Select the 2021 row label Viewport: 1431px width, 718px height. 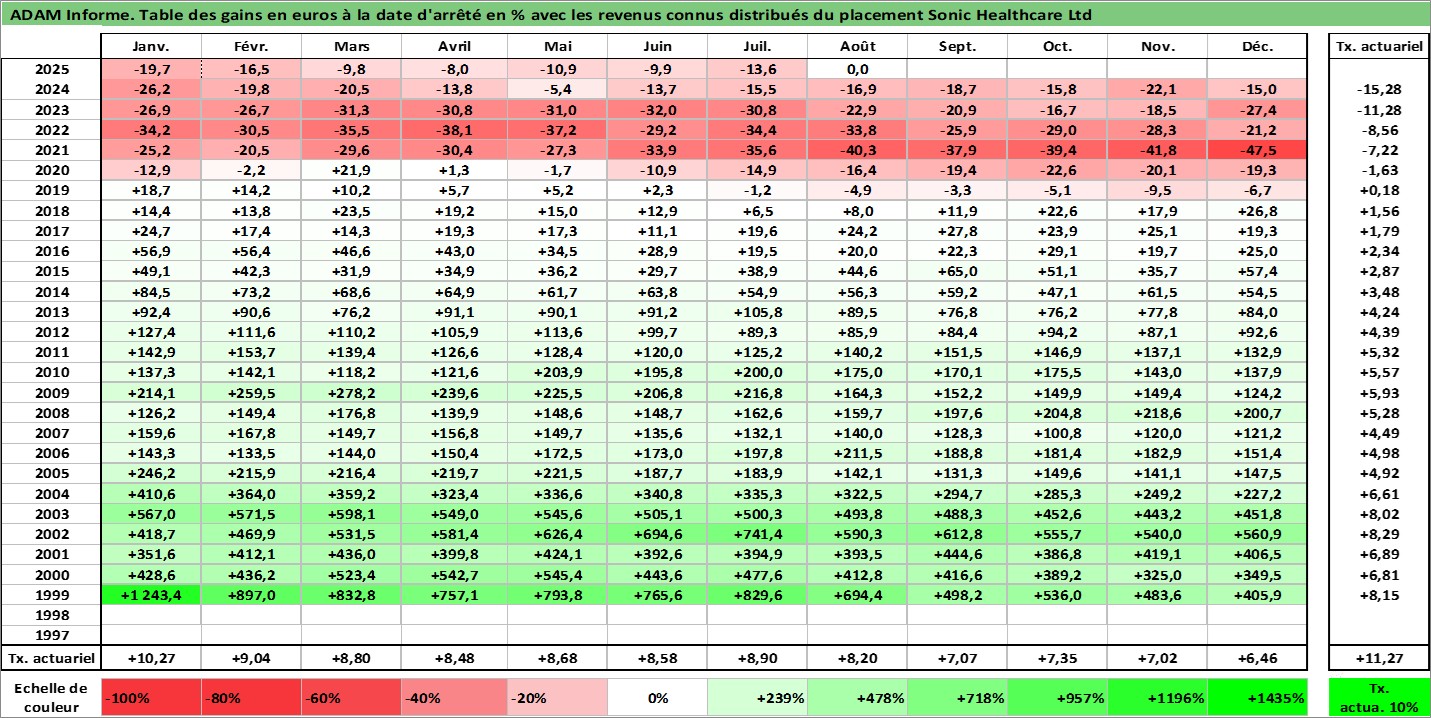coord(51,150)
